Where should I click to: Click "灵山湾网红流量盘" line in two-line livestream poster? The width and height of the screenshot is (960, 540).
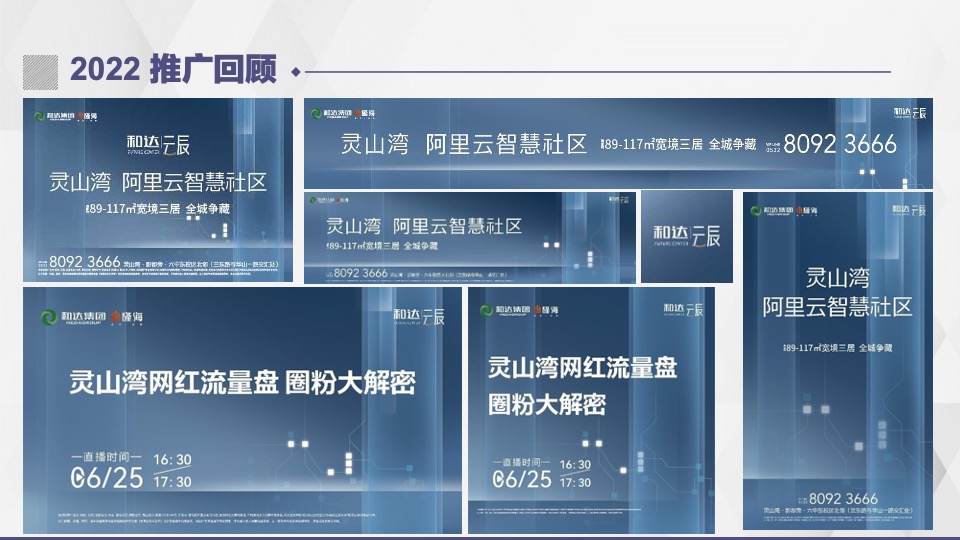582,368
